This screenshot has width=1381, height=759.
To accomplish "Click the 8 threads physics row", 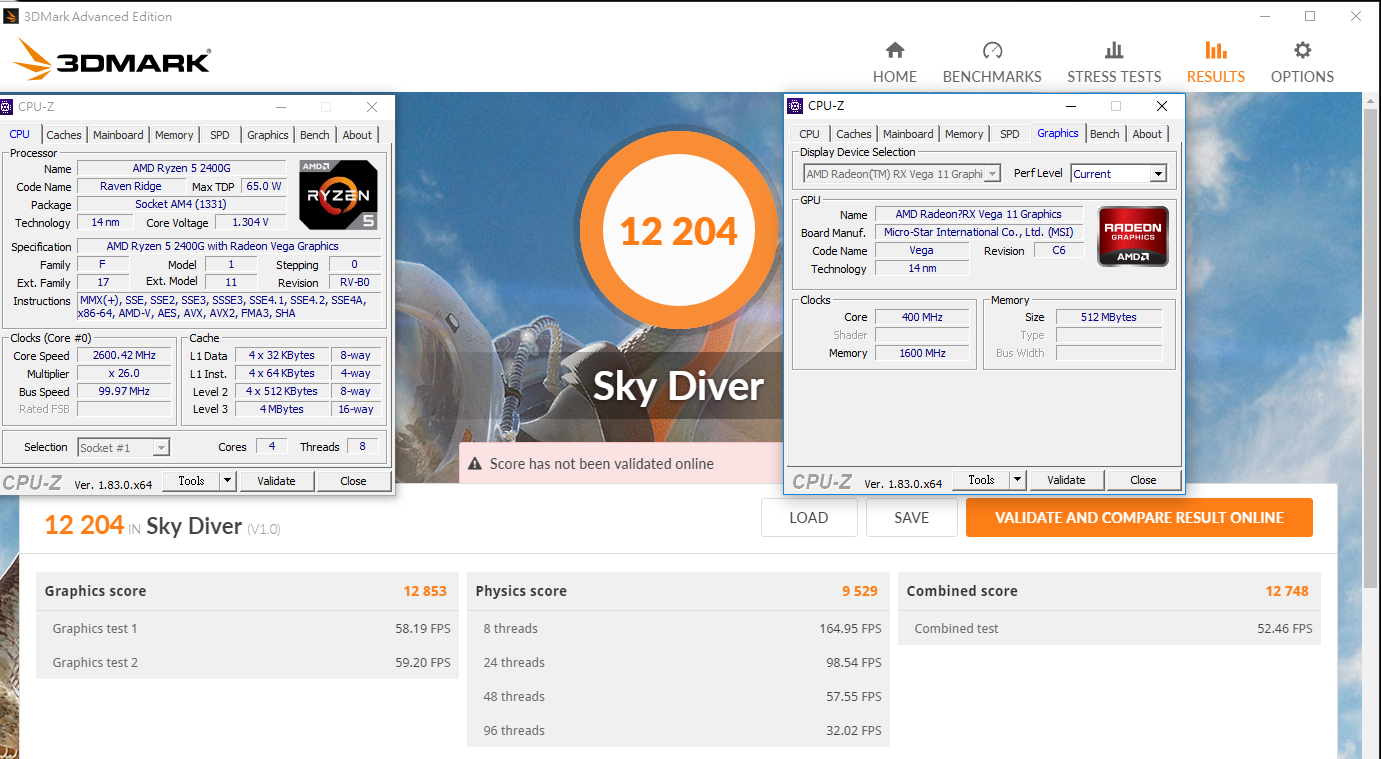I will pos(678,629).
